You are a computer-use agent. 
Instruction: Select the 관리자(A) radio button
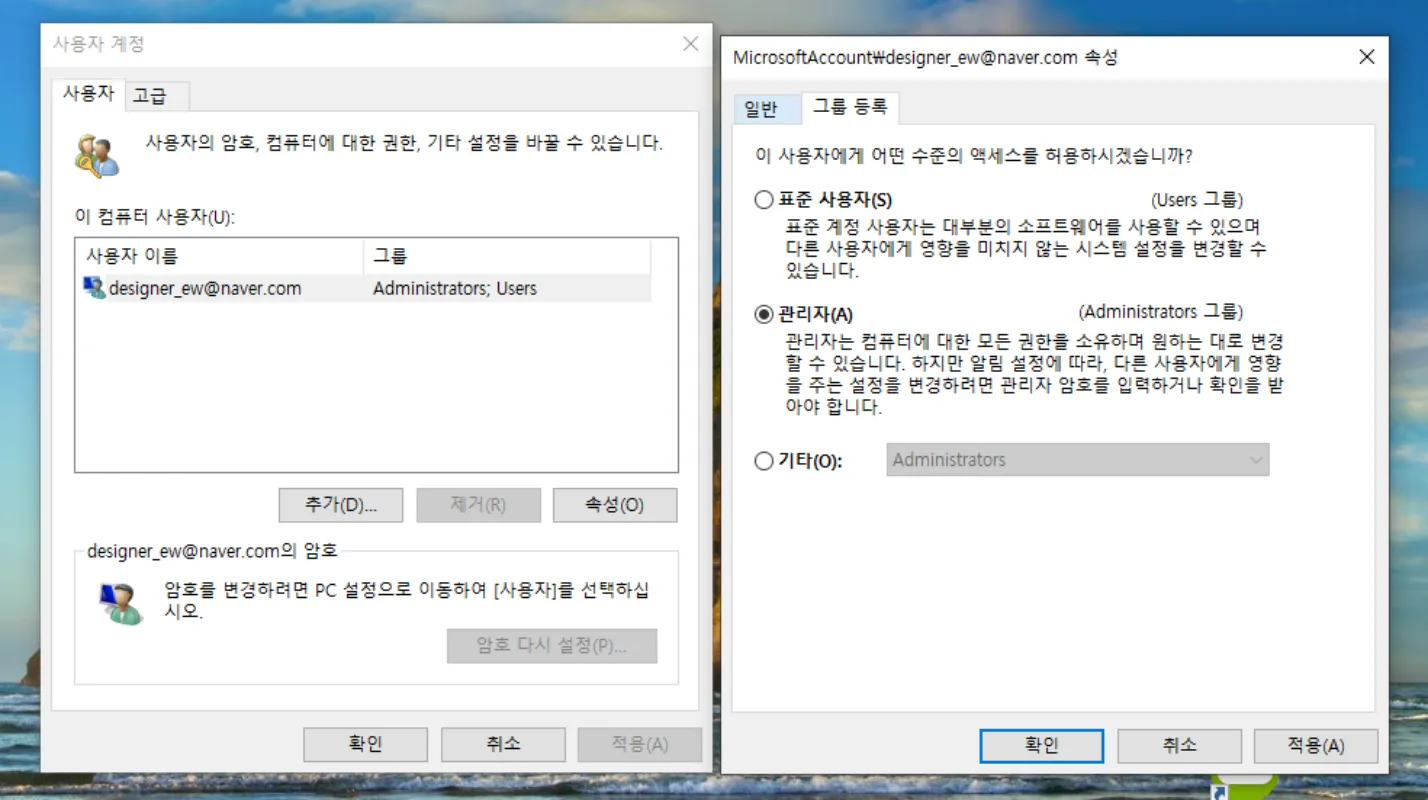(762, 311)
